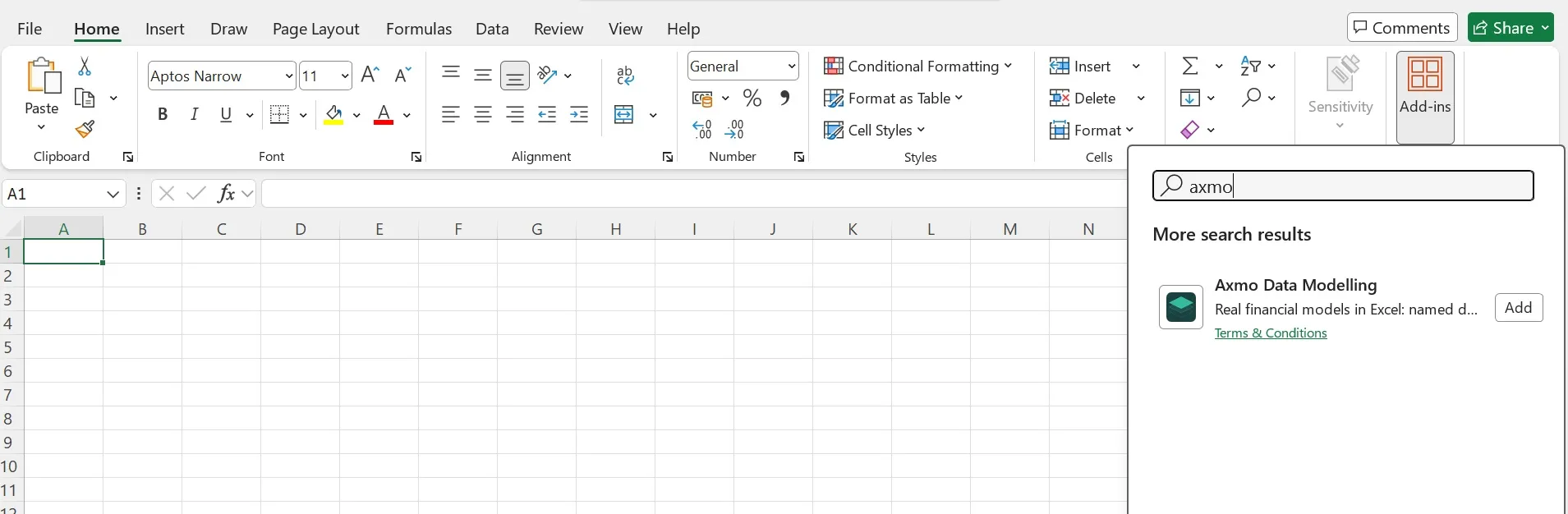Click the Add-ins button
This screenshot has height=514, width=1568.
(x=1425, y=97)
